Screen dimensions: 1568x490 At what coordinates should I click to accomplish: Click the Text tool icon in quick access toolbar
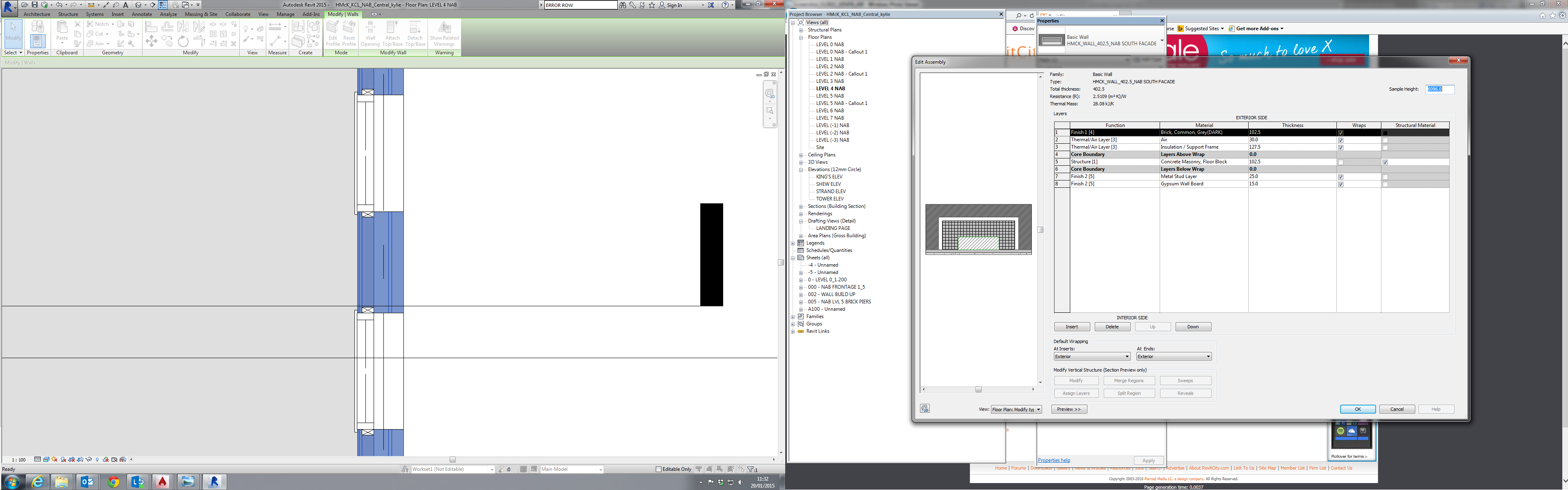click(125, 5)
